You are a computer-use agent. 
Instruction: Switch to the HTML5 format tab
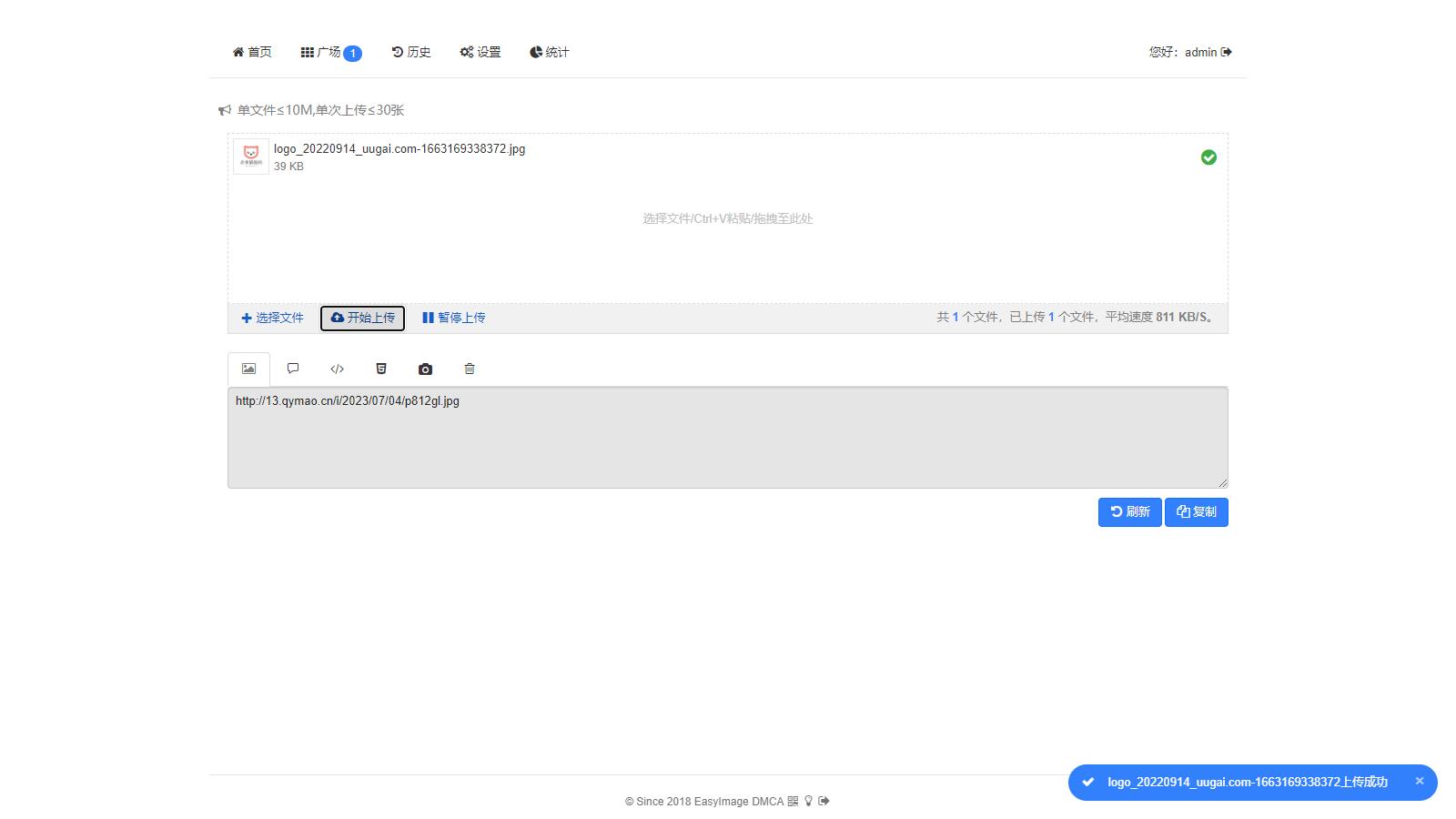coord(381,369)
